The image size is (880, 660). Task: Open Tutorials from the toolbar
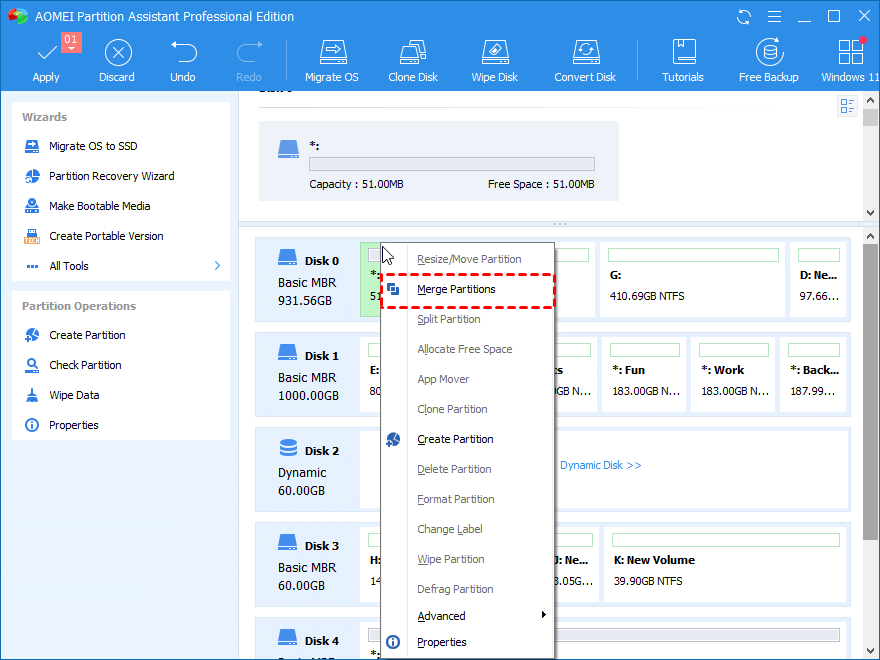coord(683,55)
